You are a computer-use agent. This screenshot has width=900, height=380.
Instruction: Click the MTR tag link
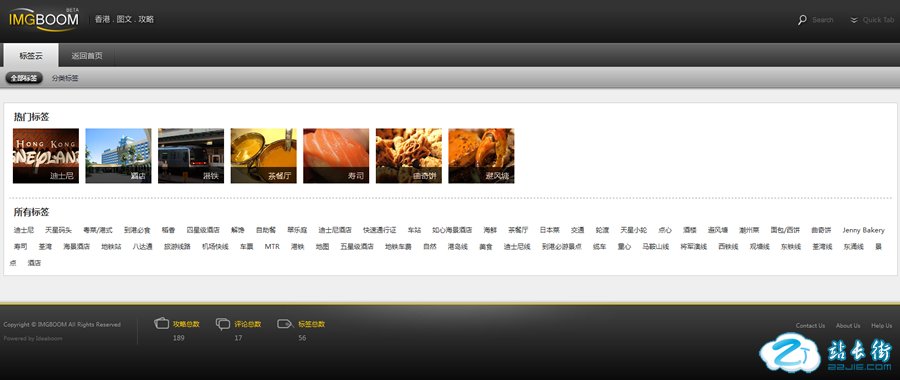click(272, 247)
